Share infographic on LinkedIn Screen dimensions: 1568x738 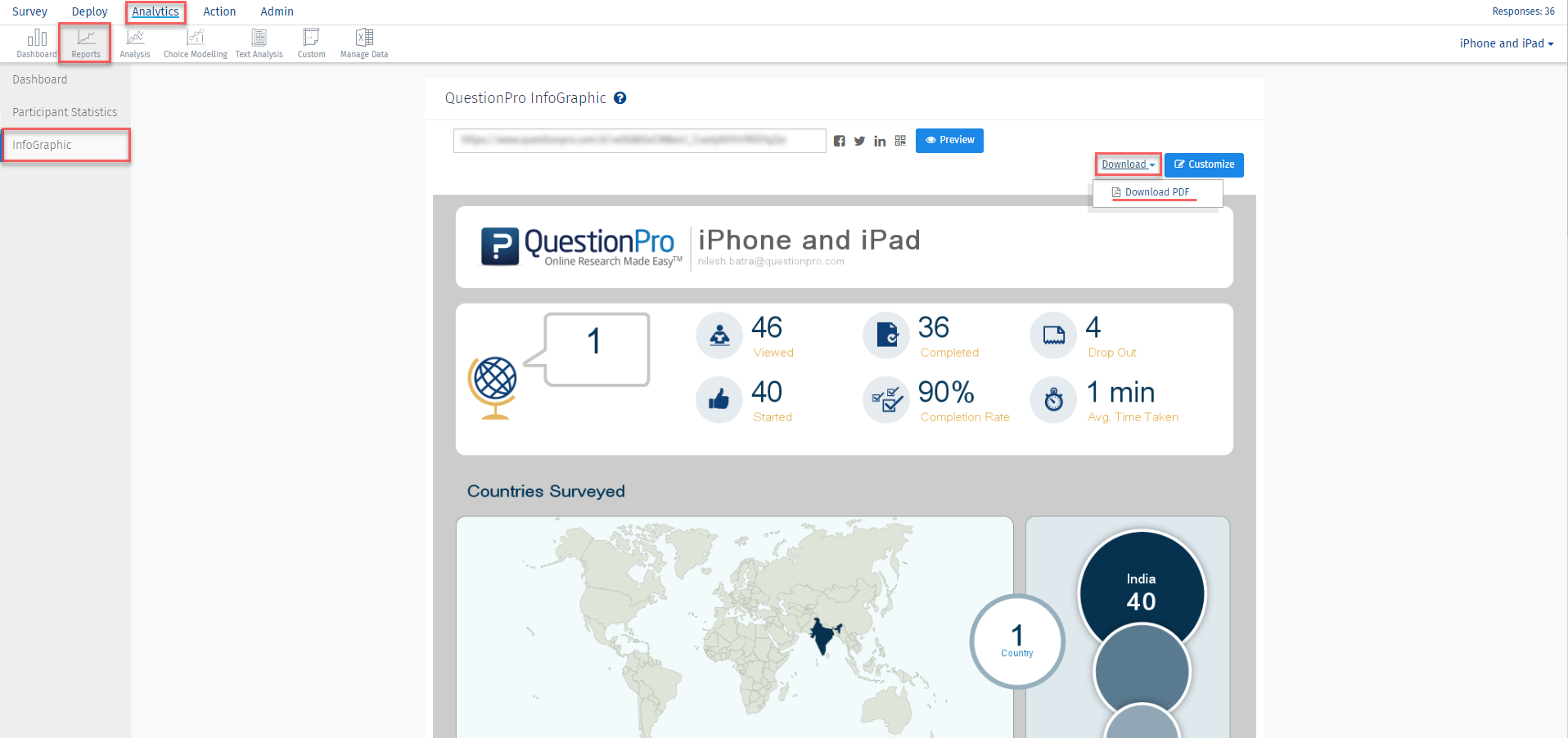(880, 141)
